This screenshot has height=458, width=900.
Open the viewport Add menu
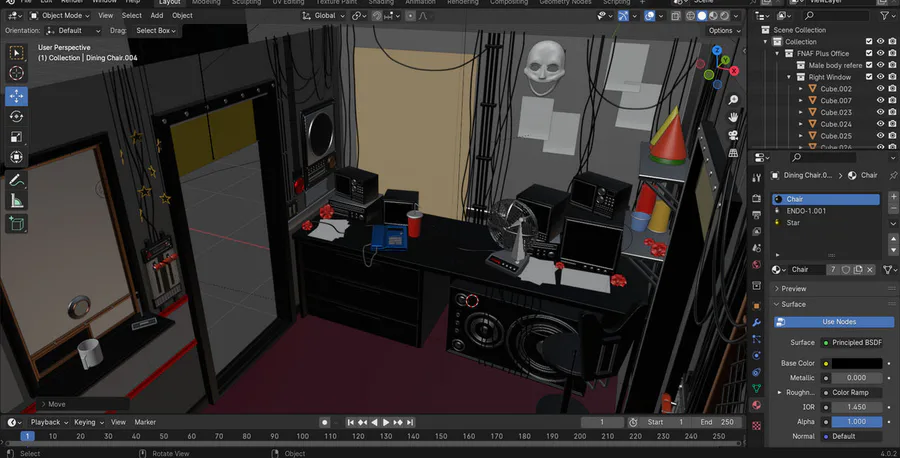tap(157, 15)
